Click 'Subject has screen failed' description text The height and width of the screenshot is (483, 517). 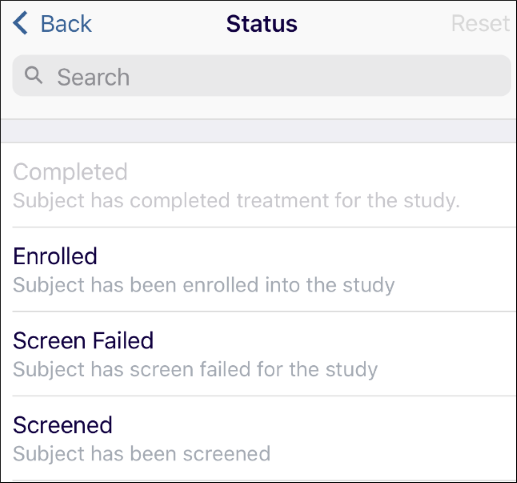point(195,369)
